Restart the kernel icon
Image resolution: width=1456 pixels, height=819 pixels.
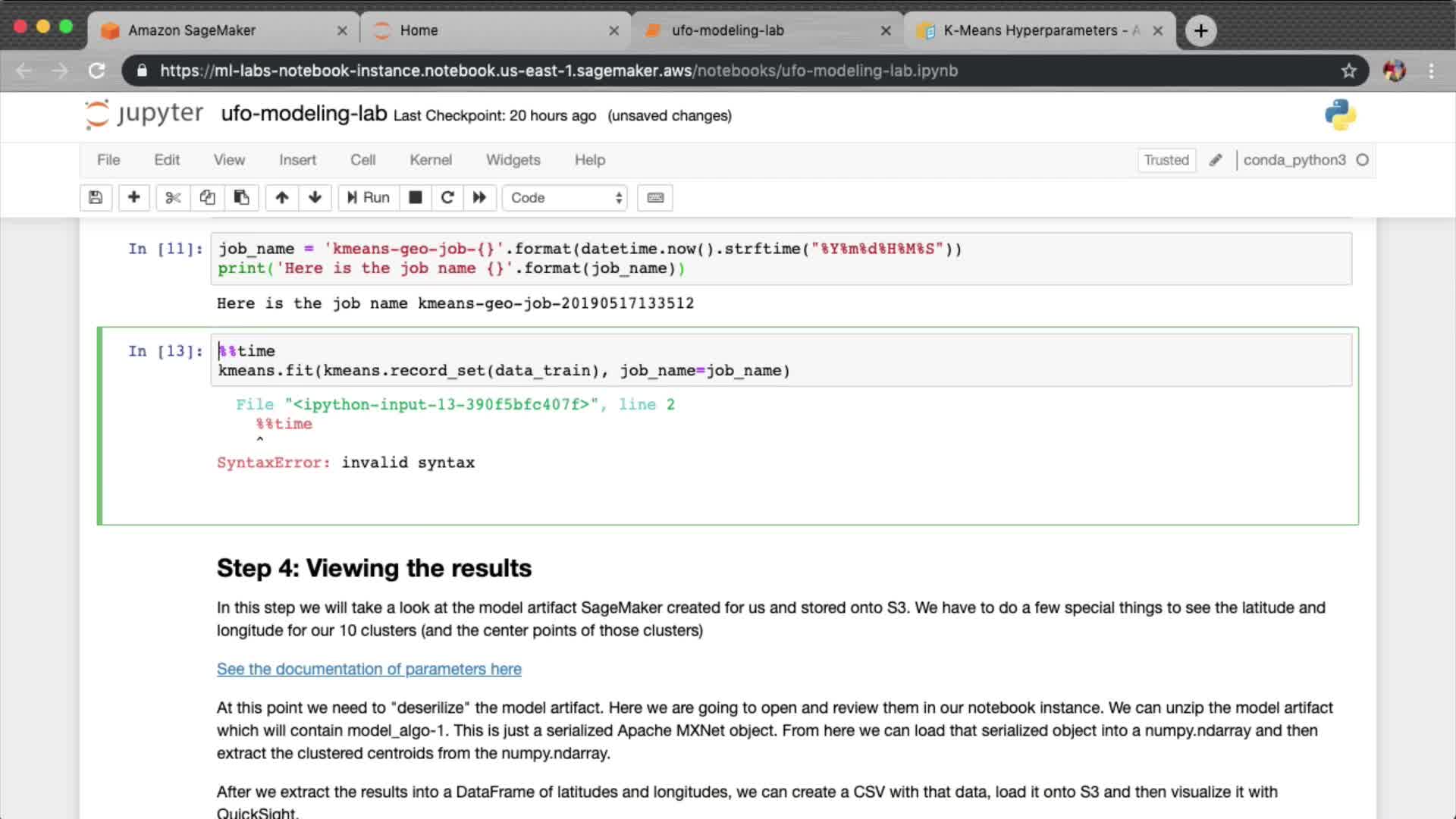pyautogui.click(x=447, y=198)
